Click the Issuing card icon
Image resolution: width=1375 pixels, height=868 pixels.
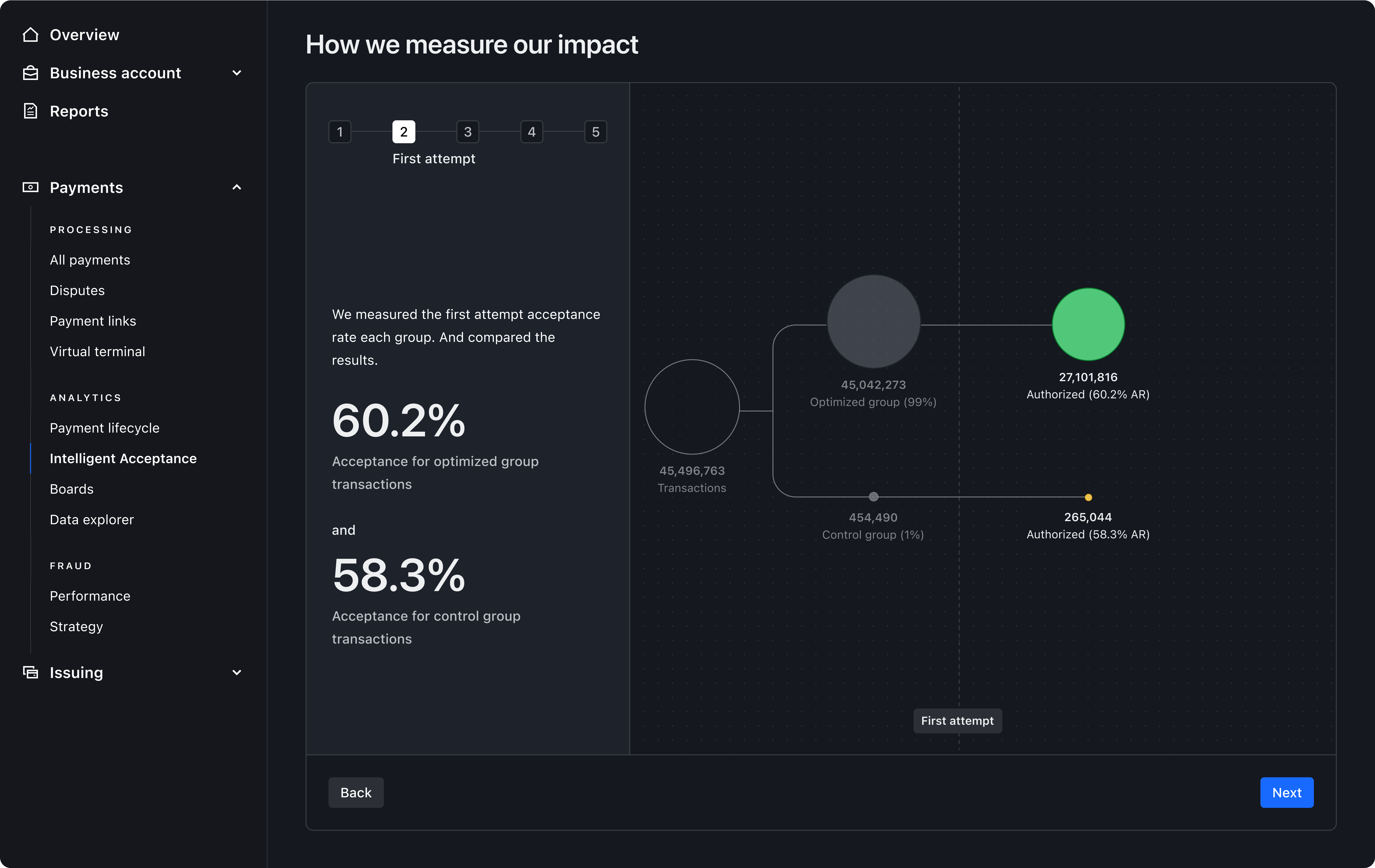30,672
